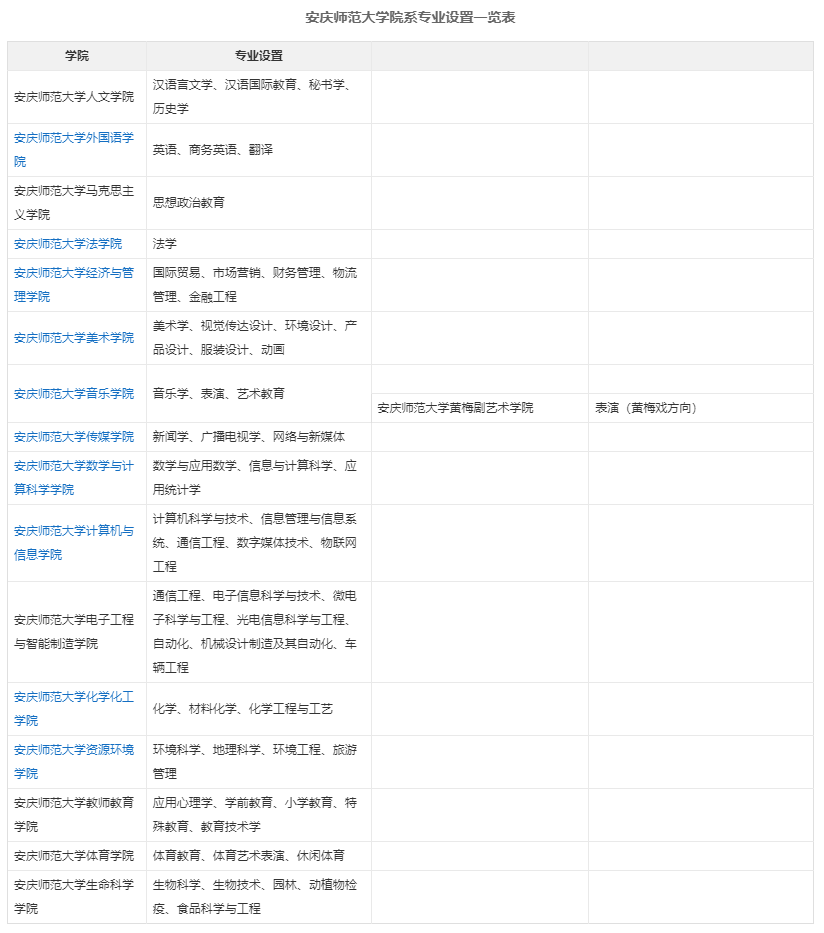Image resolution: width=824 pixels, height=933 pixels.
Task: Select the cell starting with 数学与应用数学
Action: pos(259,478)
